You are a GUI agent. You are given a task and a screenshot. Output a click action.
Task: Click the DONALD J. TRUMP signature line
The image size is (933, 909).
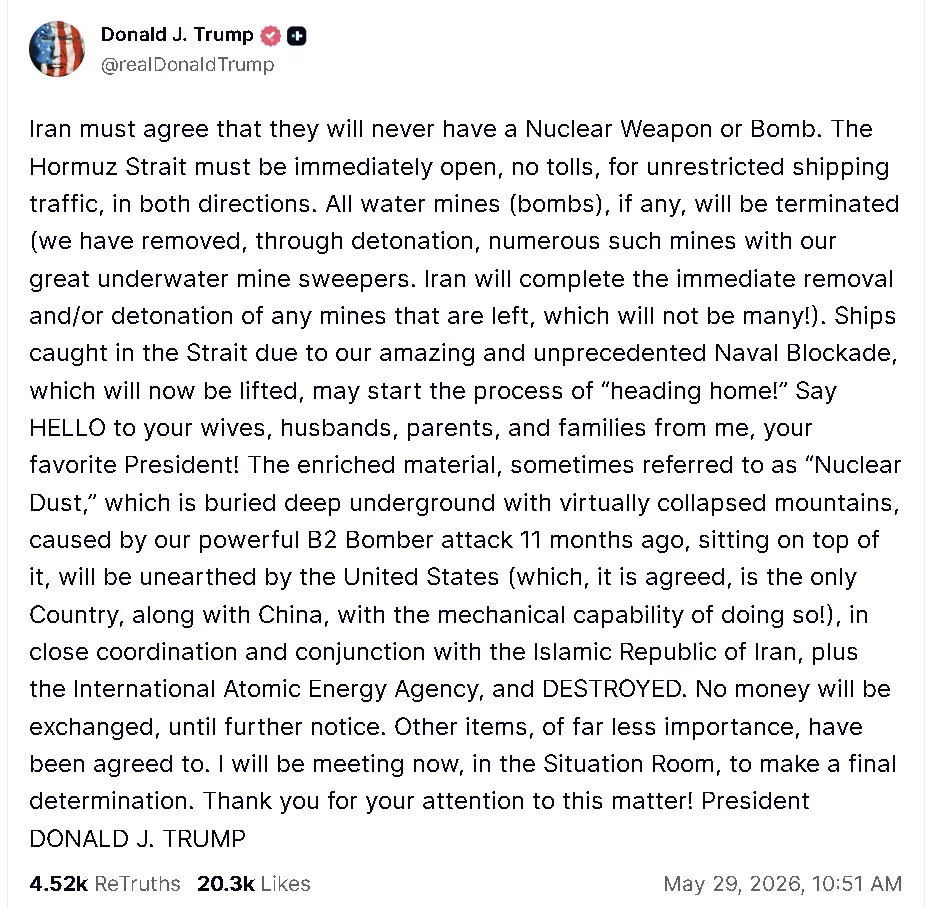[137, 839]
